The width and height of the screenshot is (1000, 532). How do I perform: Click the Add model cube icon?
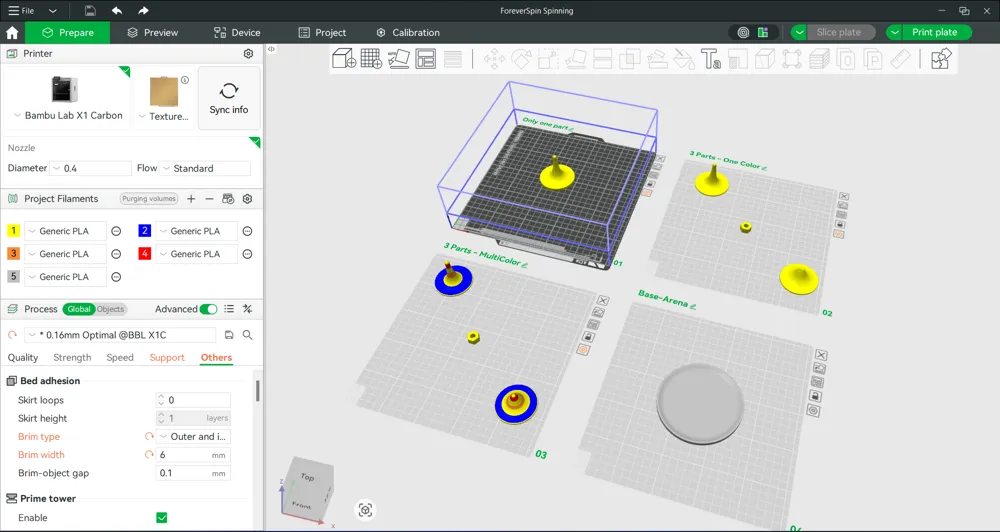[344, 59]
